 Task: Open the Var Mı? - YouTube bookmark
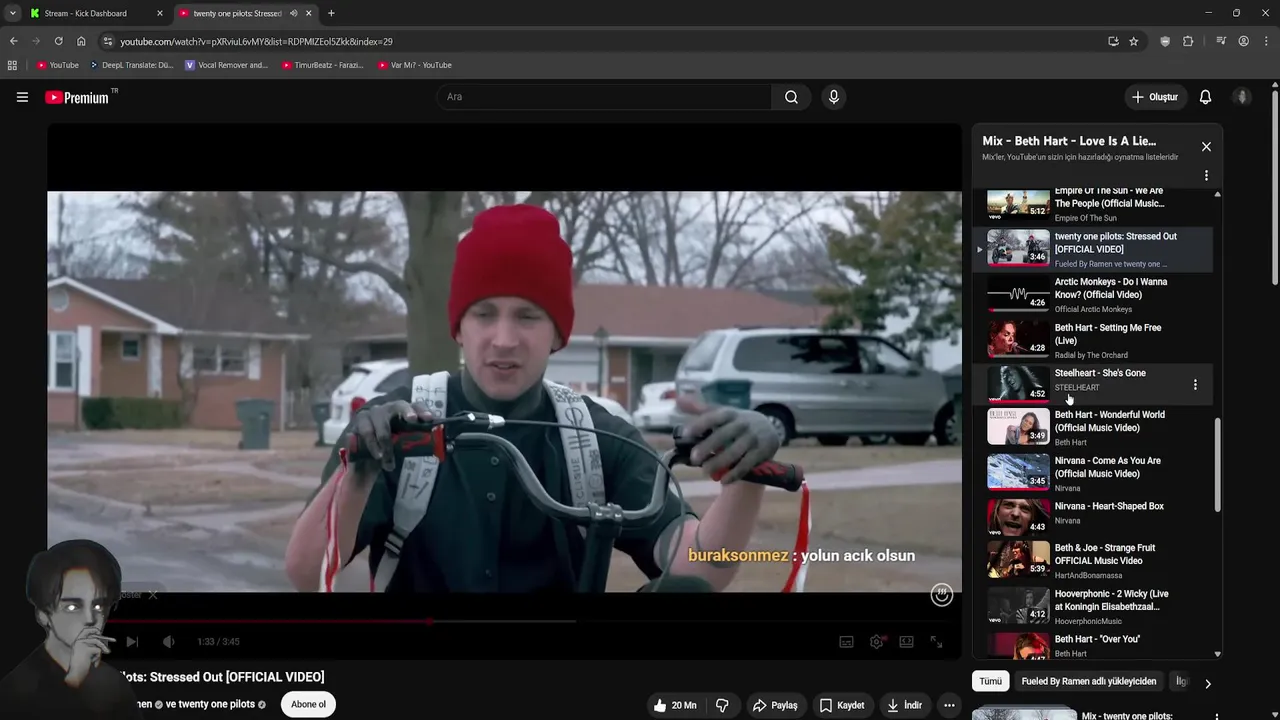[414, 65]
